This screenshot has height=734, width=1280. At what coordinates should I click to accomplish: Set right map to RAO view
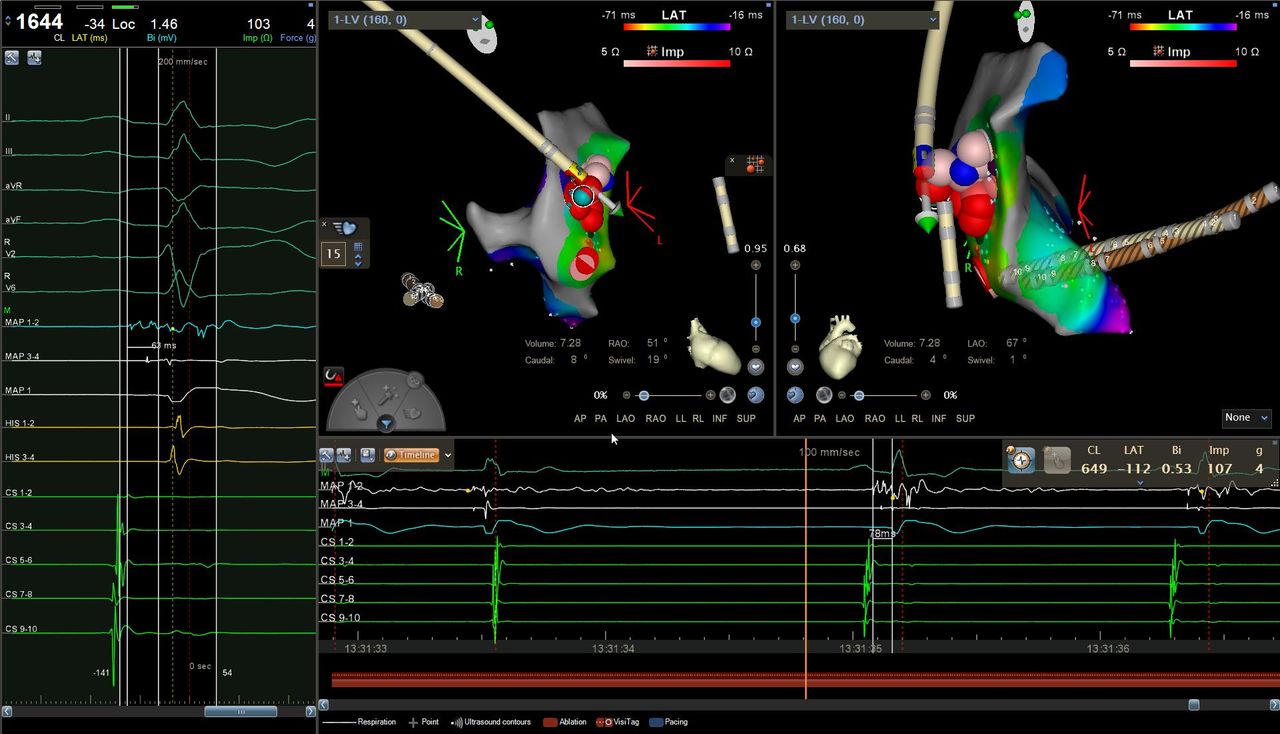874,418
